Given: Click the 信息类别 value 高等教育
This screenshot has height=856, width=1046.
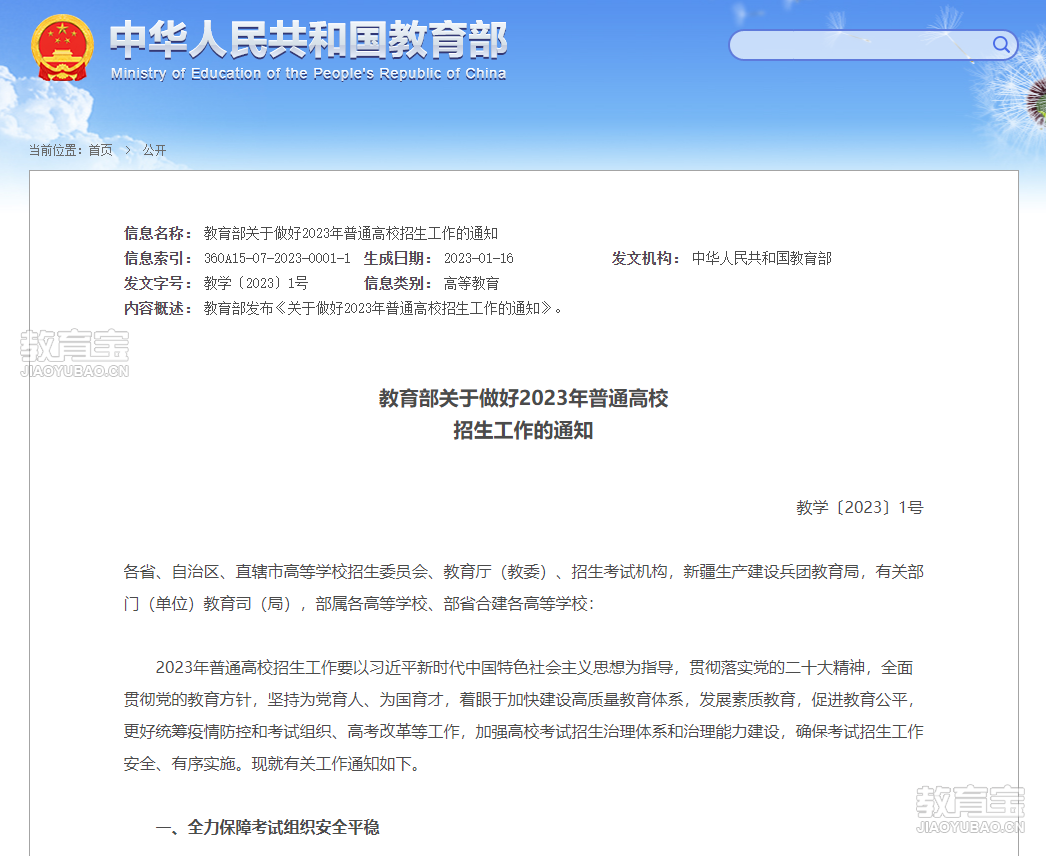Looking at the screenshot, I should click(x=472, y=284).
